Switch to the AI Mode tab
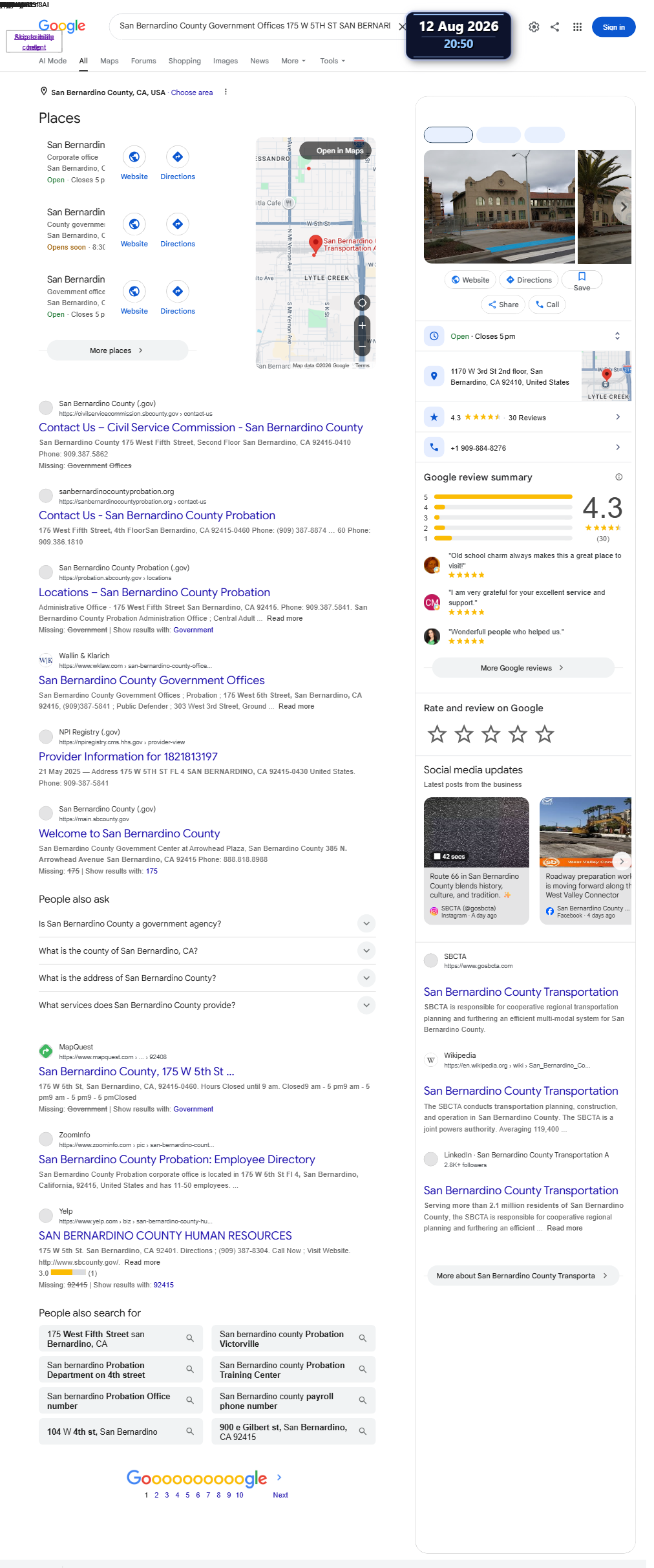This screenshot has width=654, height=1568. pos(52,61)
